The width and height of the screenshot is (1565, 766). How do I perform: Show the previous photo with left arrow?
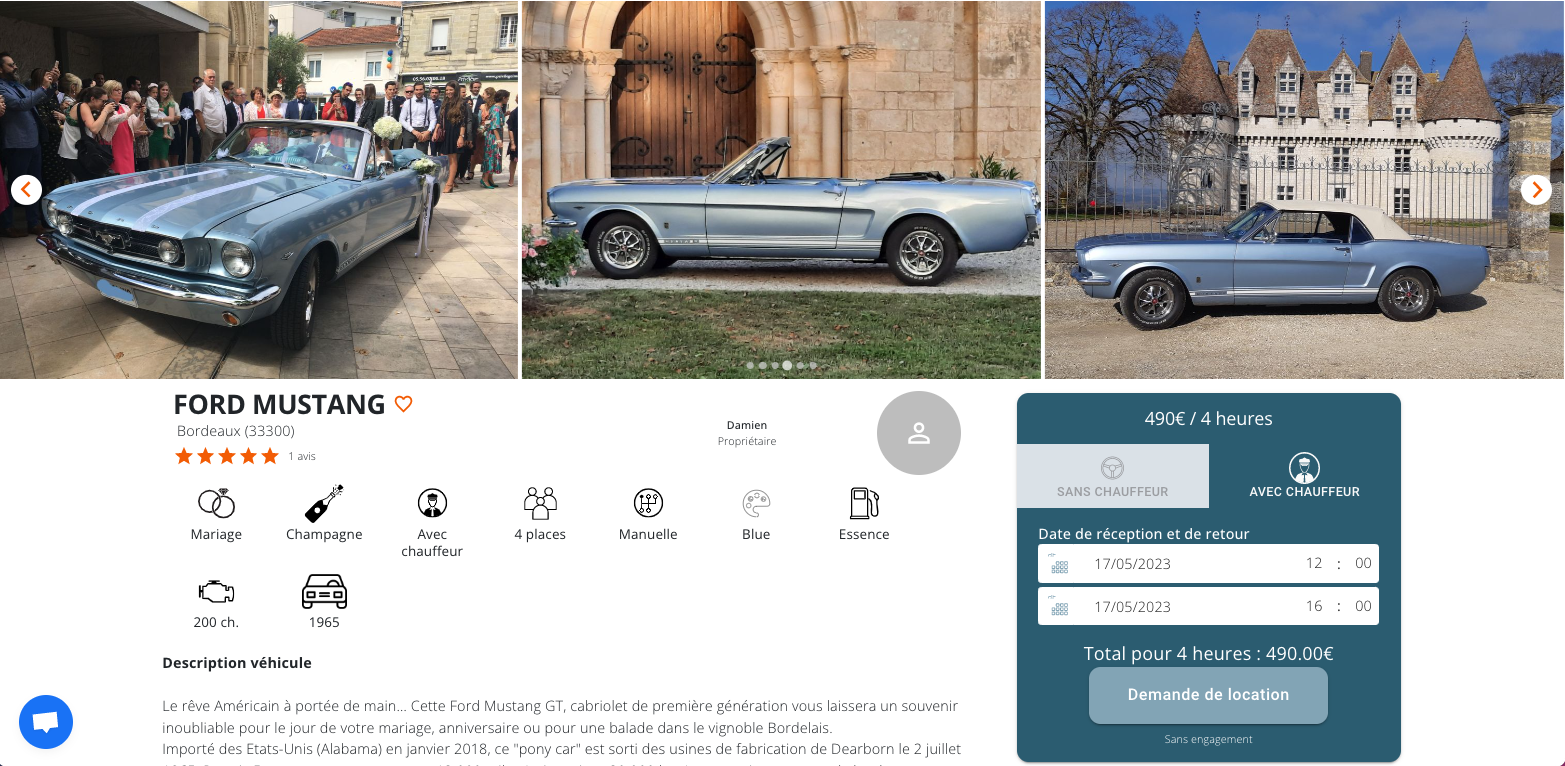click(x=26, y=189)
